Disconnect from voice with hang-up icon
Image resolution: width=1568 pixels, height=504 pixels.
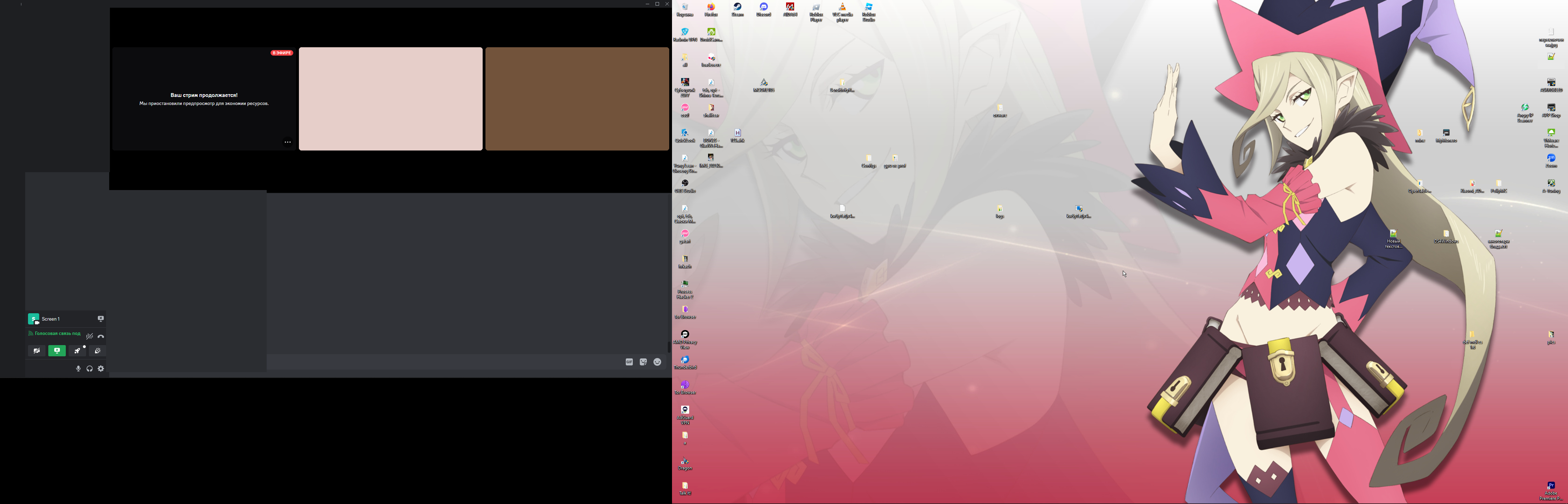pyautogui.click(x=101, y=336)
